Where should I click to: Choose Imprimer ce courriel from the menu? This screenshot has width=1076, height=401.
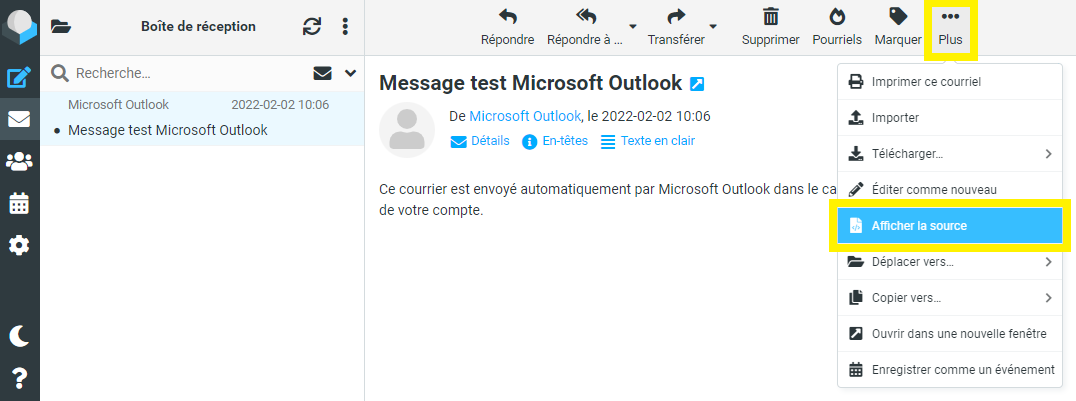[x=950, y=82]
